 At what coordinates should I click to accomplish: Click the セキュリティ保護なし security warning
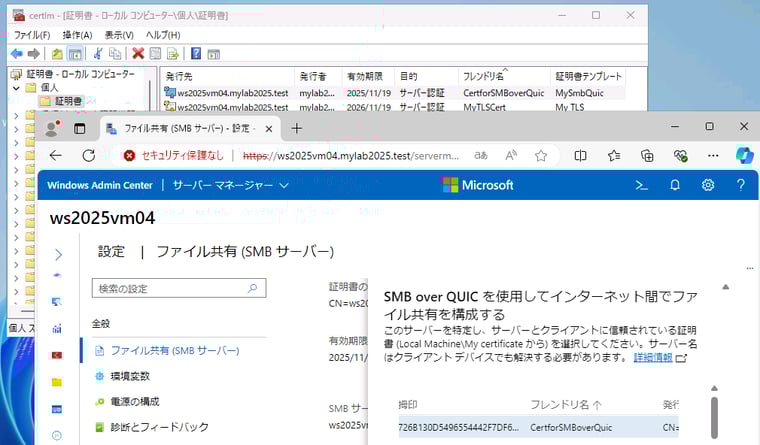click(x=174, y=156)
